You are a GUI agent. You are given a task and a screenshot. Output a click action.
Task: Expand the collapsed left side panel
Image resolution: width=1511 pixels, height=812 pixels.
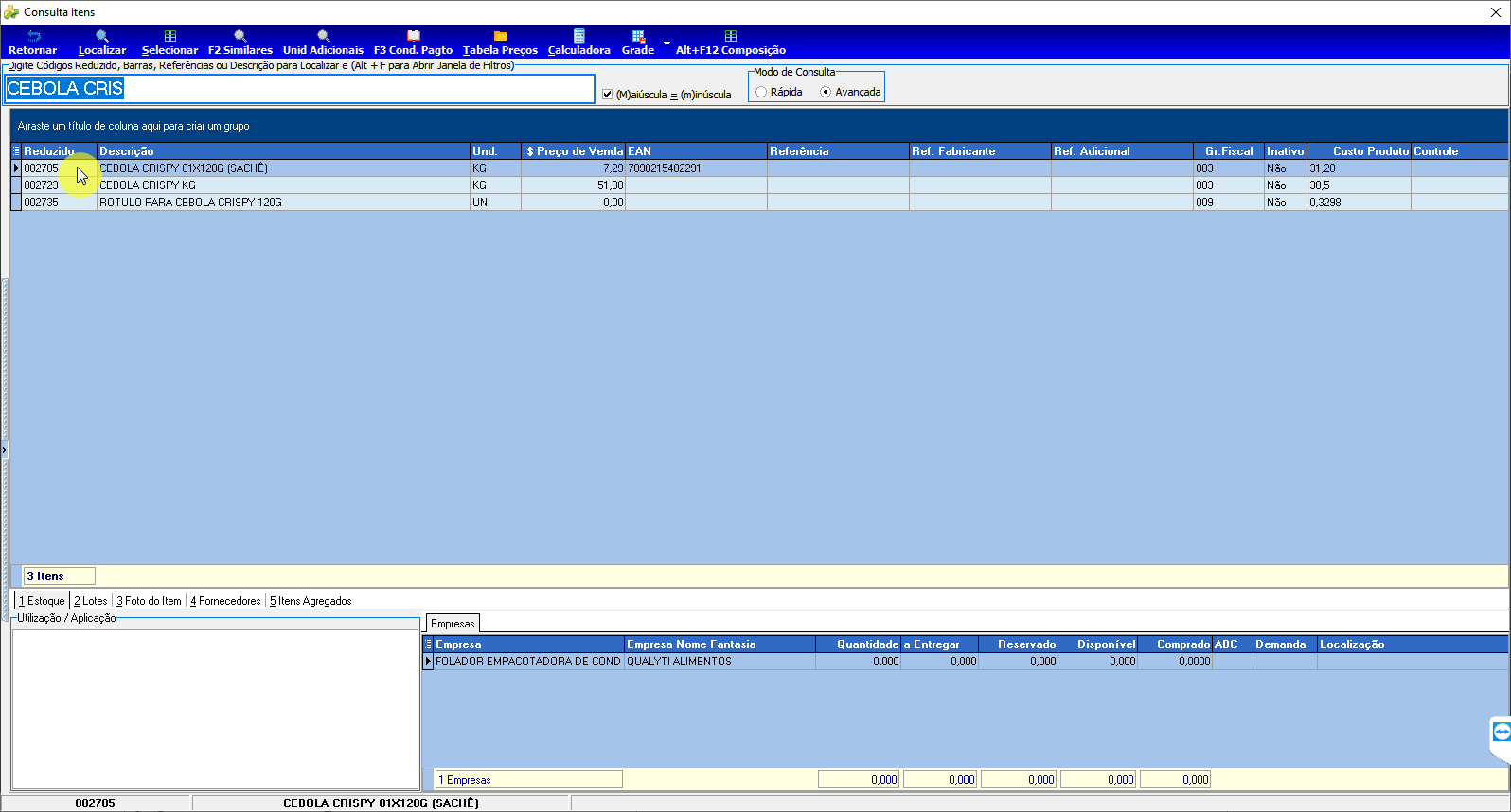point(4,450)
